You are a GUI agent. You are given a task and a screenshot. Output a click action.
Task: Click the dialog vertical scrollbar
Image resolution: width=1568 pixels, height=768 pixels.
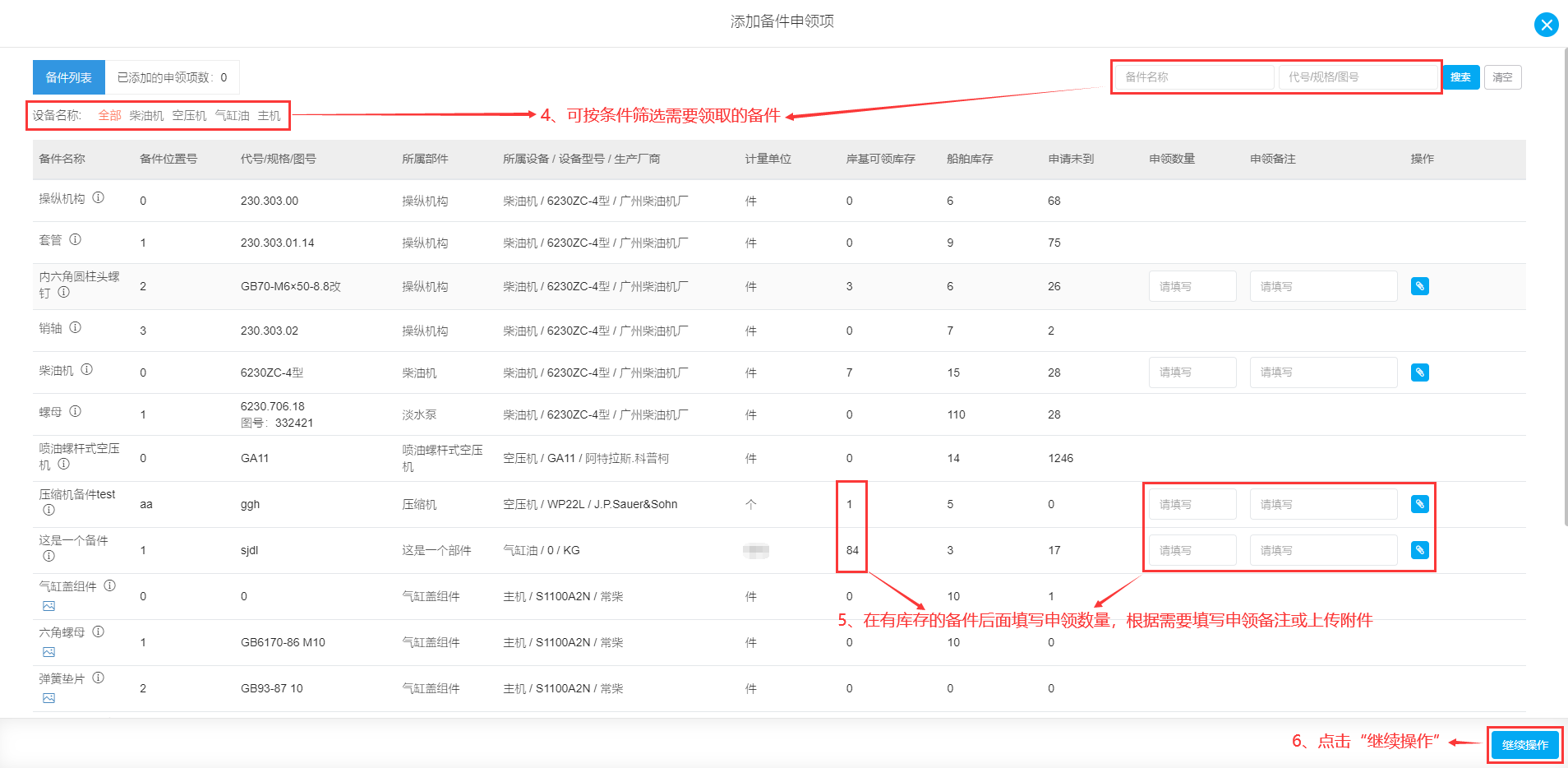click(1565, 286)
